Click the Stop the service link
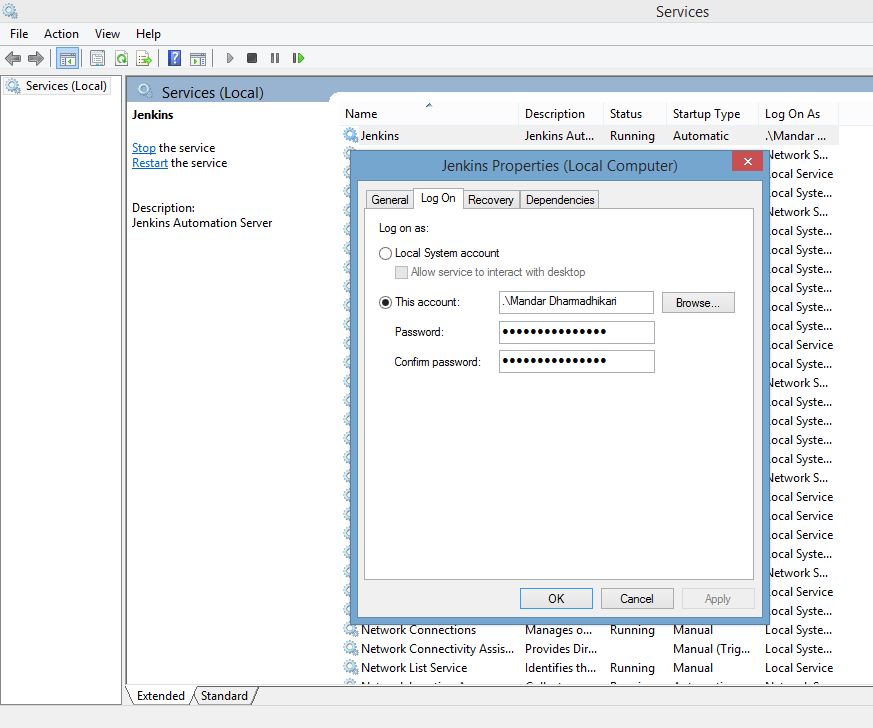 pyautogui.click(x=144, y=148)
